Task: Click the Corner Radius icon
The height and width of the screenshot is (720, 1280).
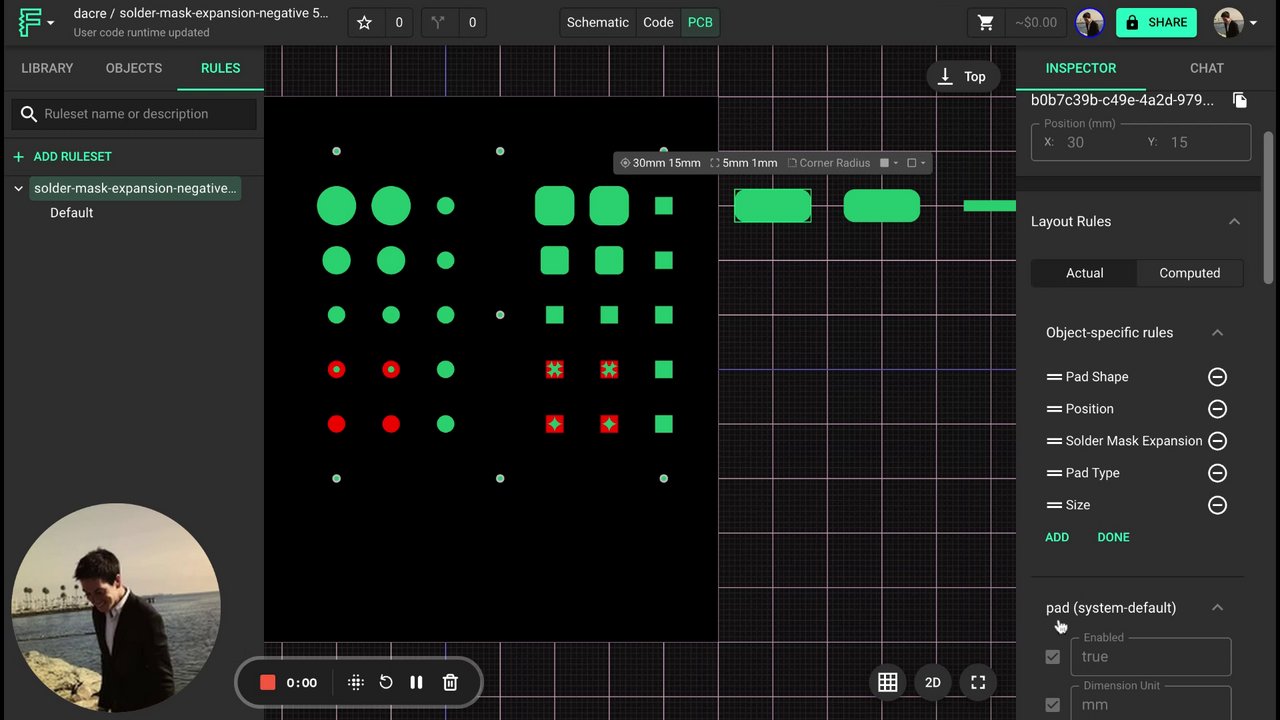Action: (792, 163)
